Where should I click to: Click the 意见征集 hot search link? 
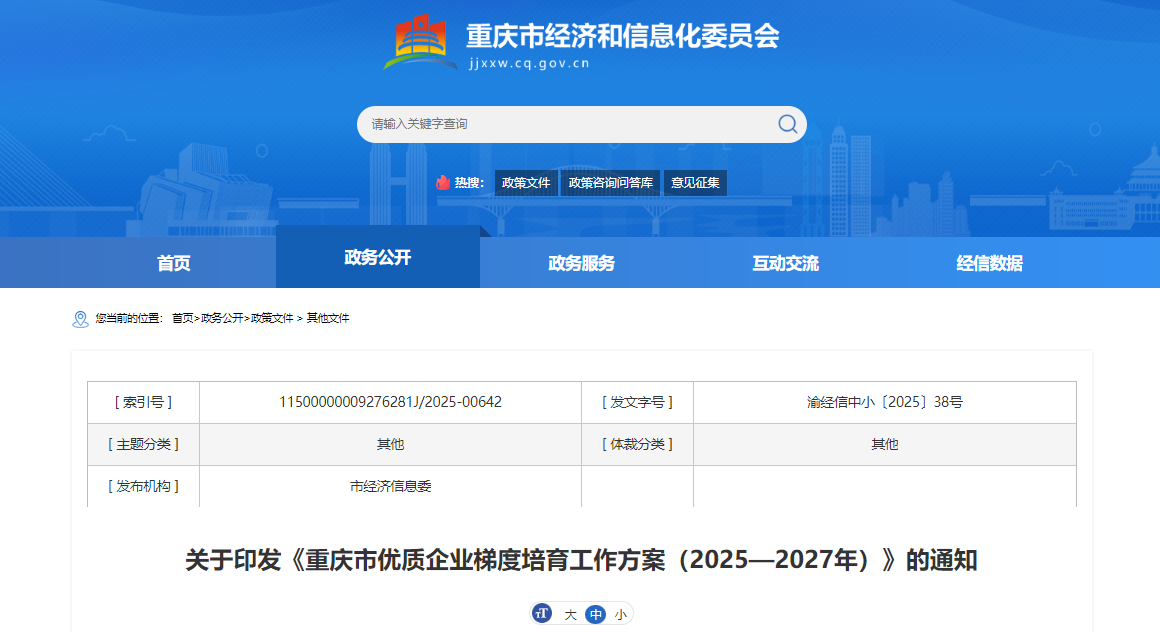point(695,183)
